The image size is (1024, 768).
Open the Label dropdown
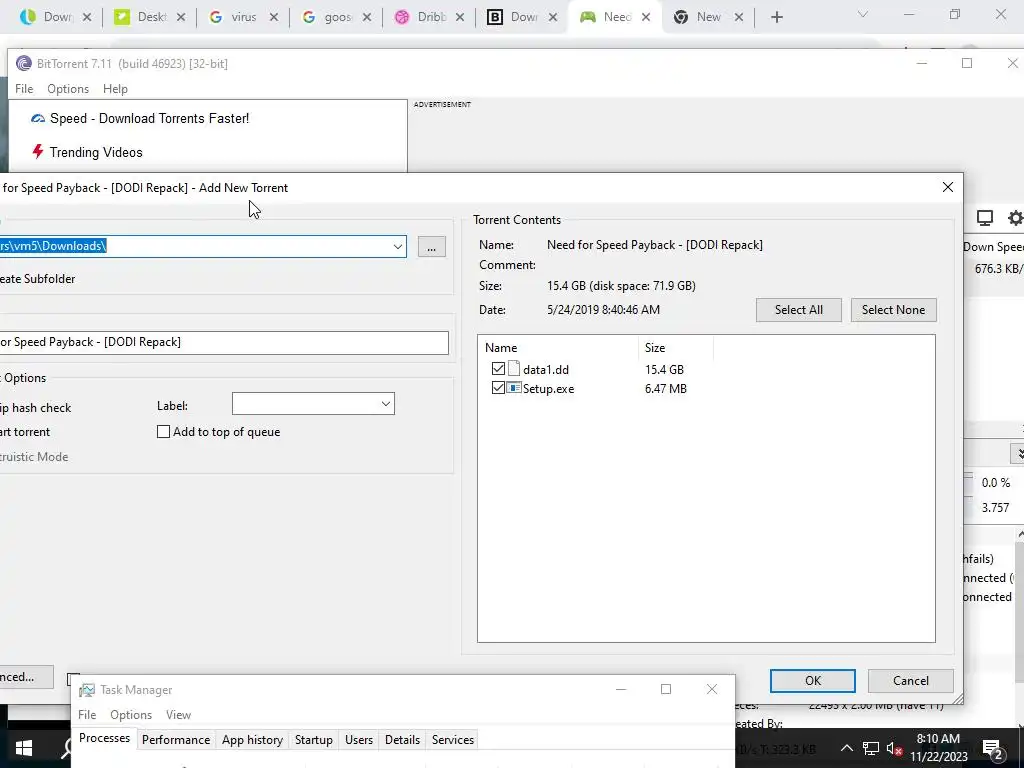coord(386,404)
